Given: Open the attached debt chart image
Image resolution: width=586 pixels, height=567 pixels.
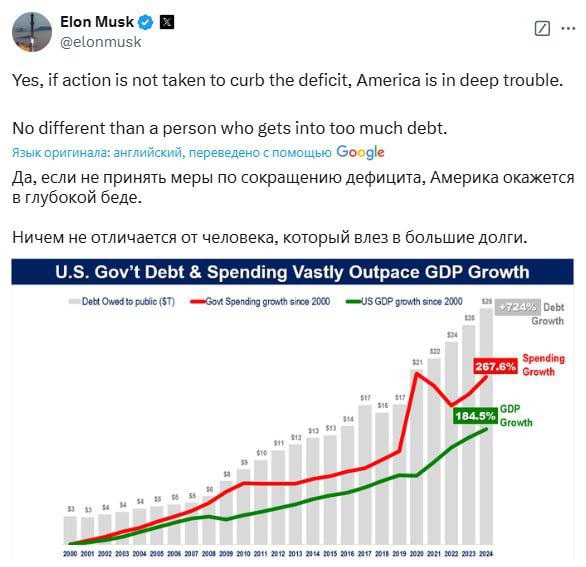Looking at the screenshot, I should 293,409.
